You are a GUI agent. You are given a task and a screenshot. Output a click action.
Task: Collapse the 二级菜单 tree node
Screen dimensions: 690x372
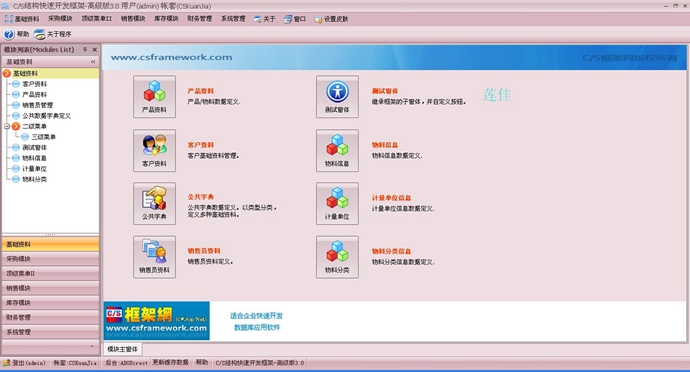tap(7, 126)
